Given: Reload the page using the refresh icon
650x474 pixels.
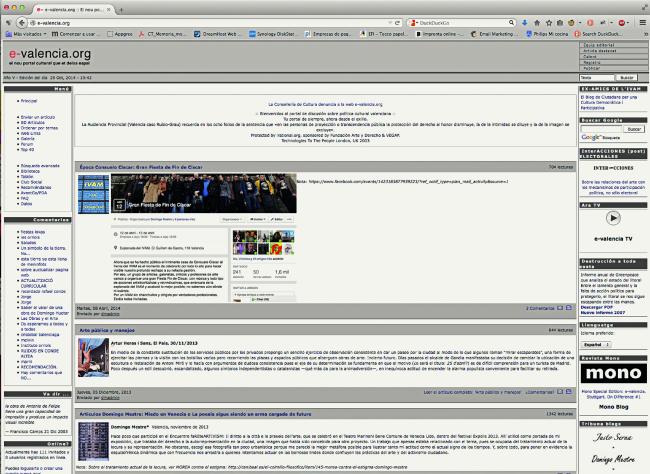Looking at the screenshot, I should (398, 23).
